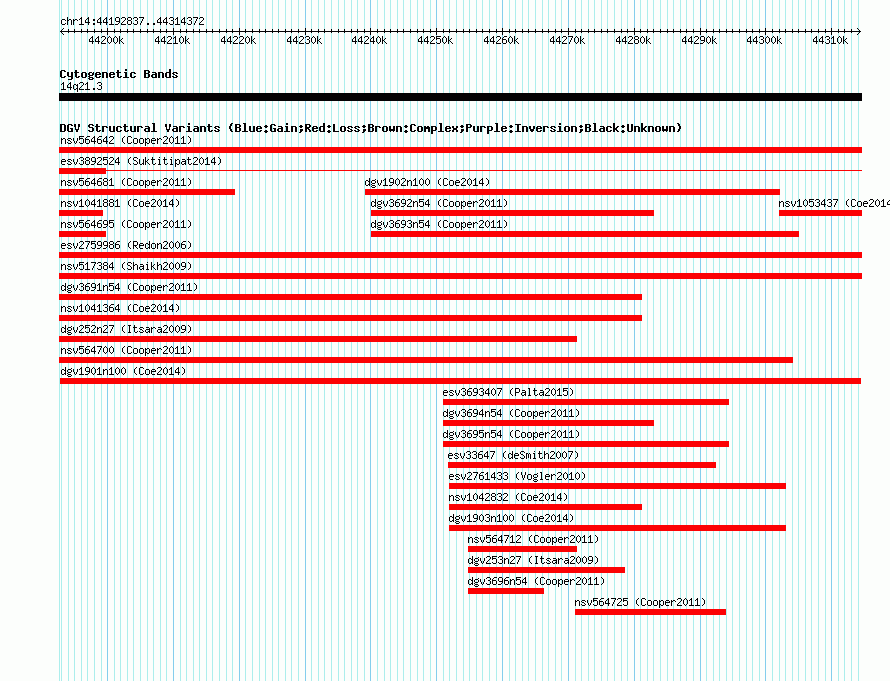Click esv2759986 (Redon2006) label
Viewport: 890px width, 681px height.
pyautogui.click(x=126, y=245)
